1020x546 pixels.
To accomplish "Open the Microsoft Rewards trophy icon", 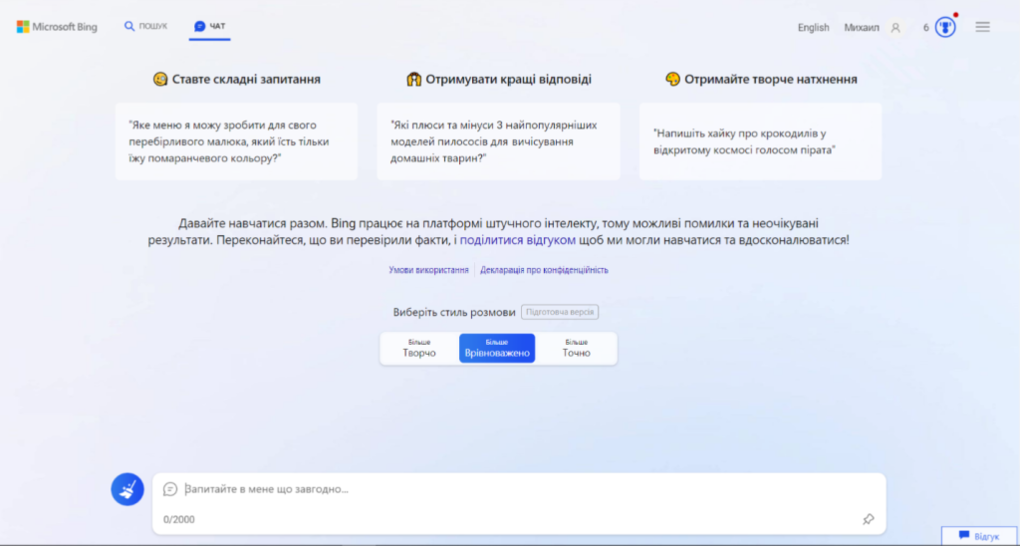I will tap(945, 27).
